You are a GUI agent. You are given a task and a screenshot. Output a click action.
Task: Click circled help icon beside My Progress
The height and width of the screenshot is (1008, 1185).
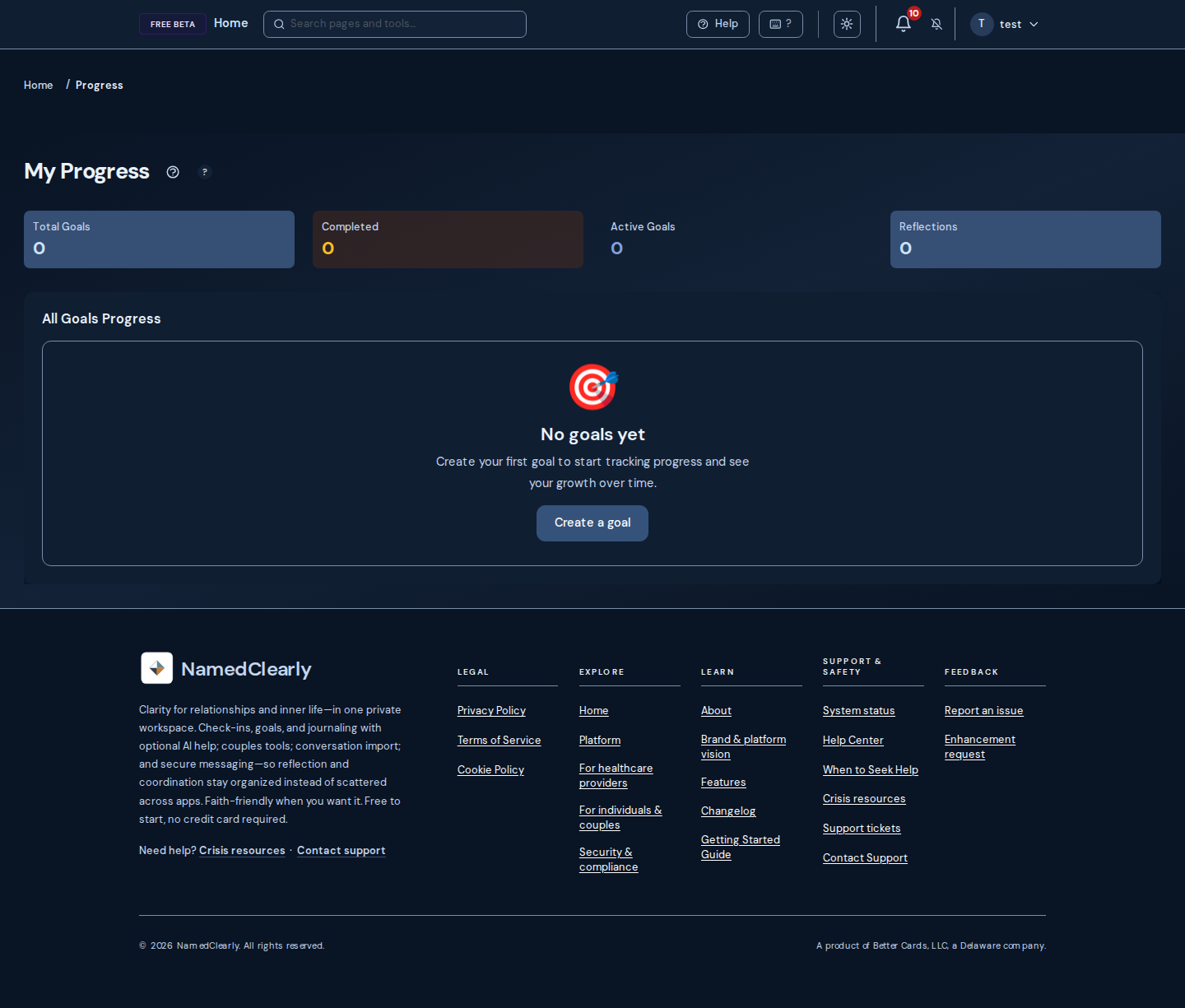(x=173, y=172)
